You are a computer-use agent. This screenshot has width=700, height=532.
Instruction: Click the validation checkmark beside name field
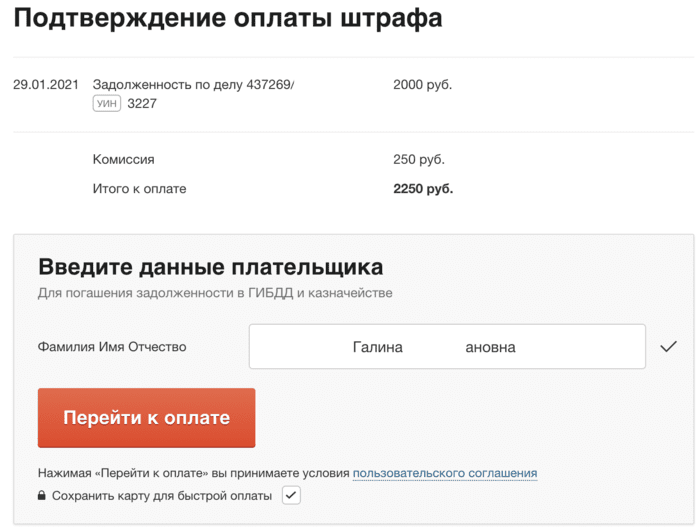(669, 347)
